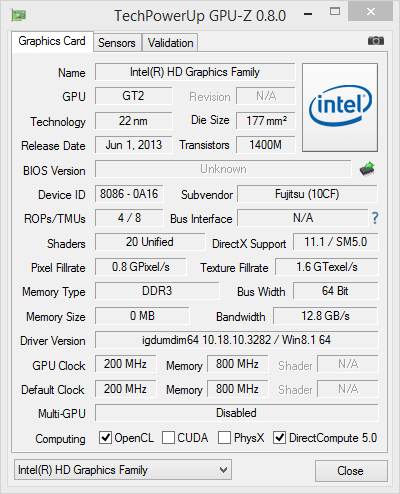Click the Bus Interface question mark icon
This screenshot has height=494, width=400.
(x=375, y=218)
